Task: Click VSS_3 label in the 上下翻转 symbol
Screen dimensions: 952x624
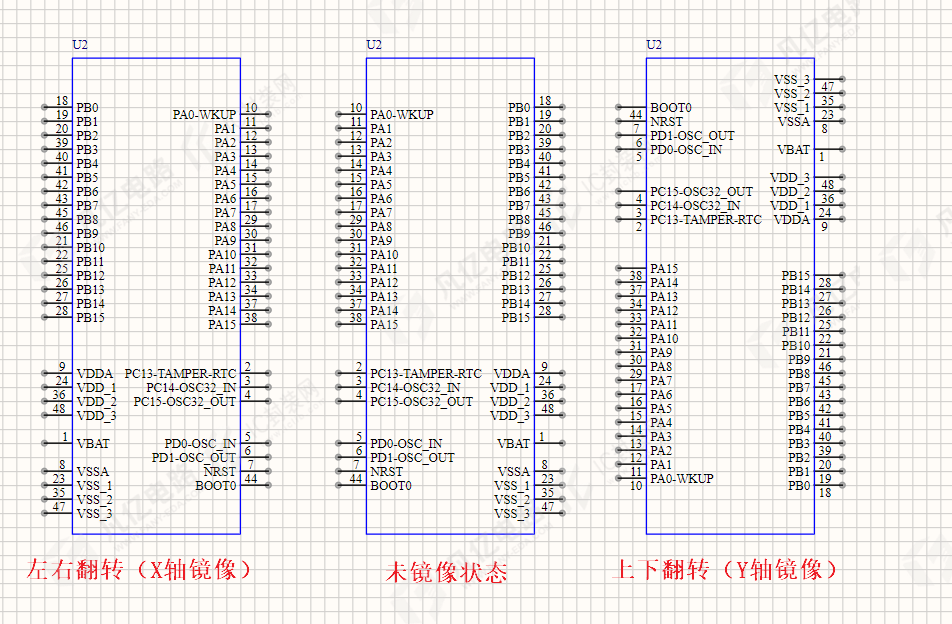Action: click(x=792, y=80)
